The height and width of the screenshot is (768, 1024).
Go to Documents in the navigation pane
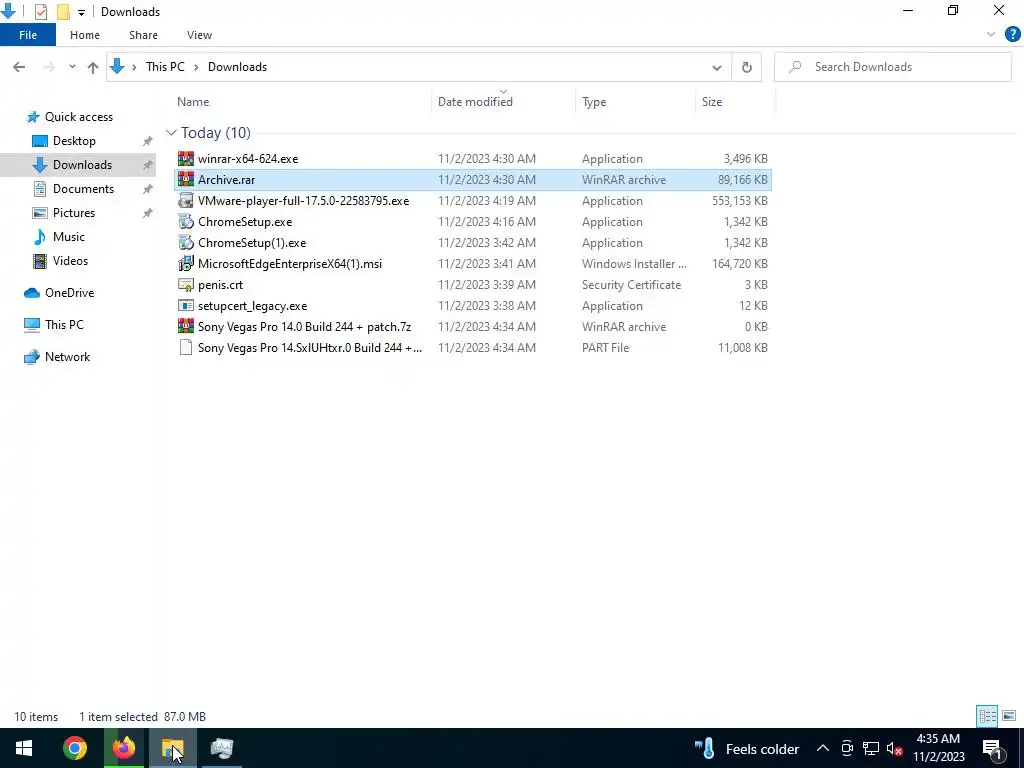83,189
